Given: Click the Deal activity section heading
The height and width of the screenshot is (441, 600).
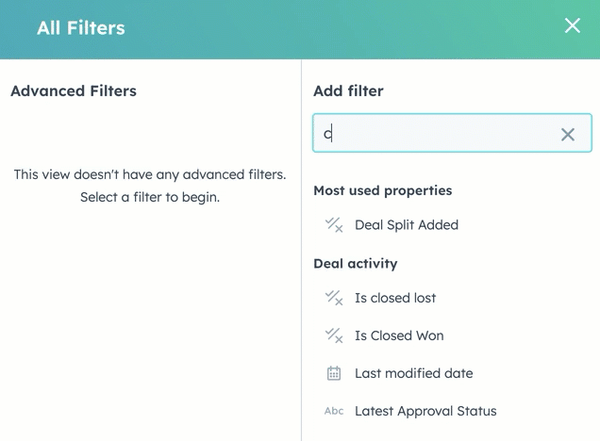Looking at the screenshot, I should coord(355,264).
